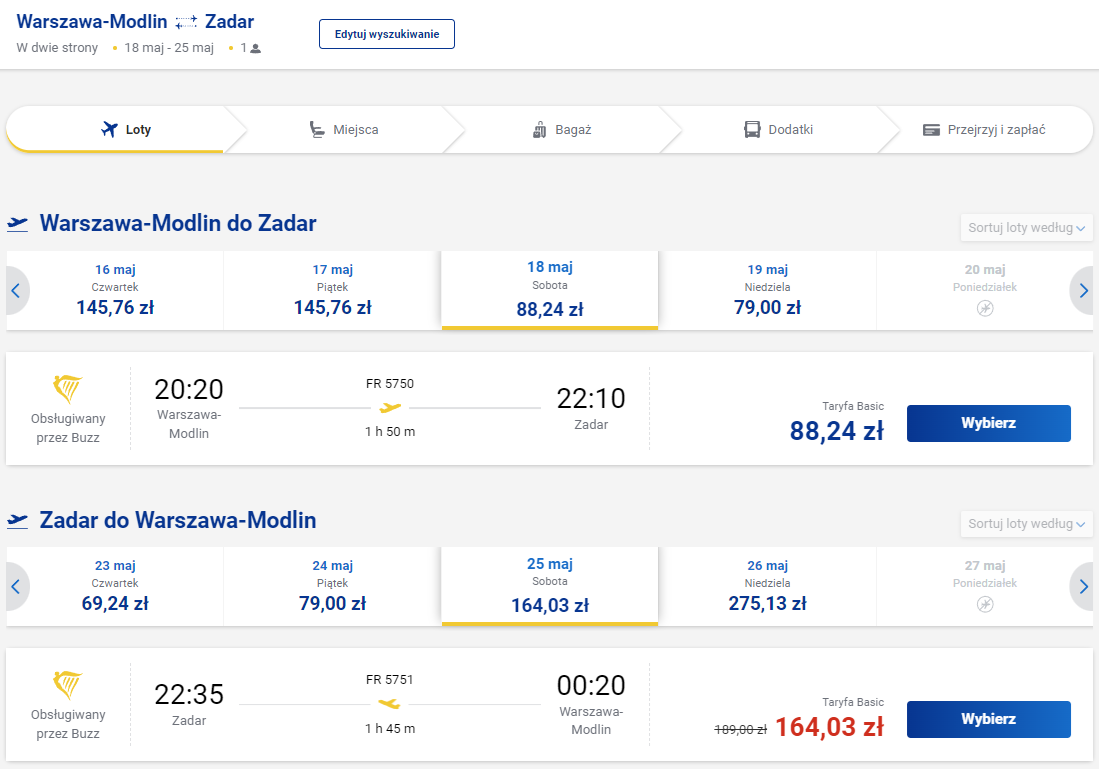1099x769 pixels.
Task: Click Ryanair harp logo on outbound flight
Action: point(68,389)
